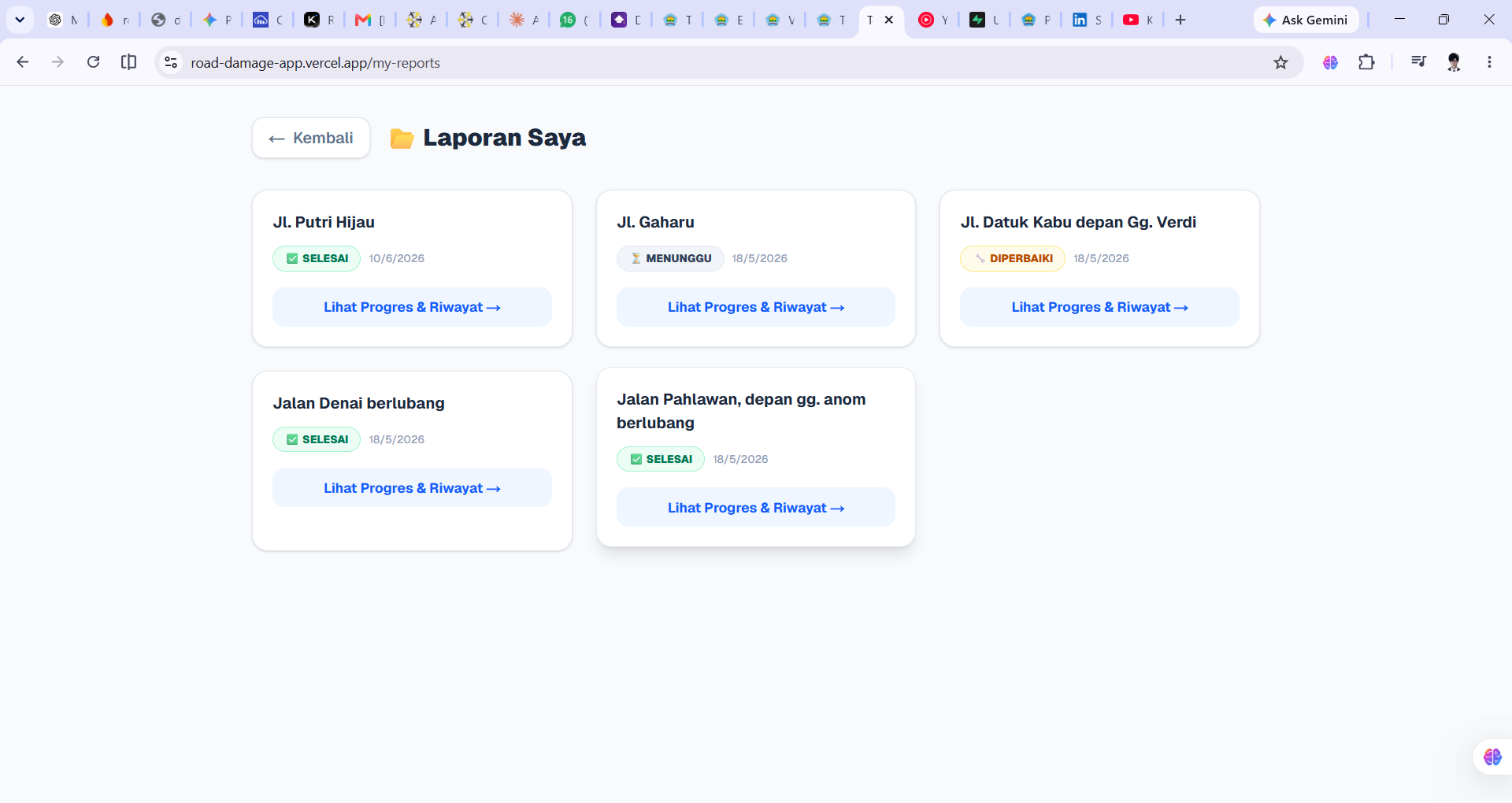Open the WhatsApp tab showing 16
This screenshot has height=803, width=1512.
pyautogui.click(x=576, y=20)
